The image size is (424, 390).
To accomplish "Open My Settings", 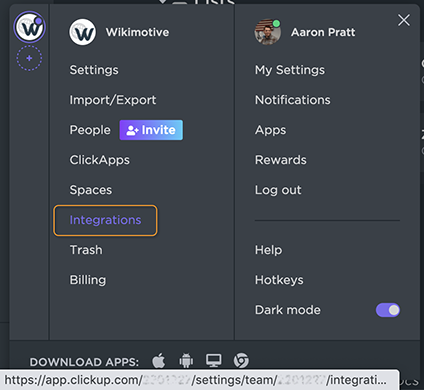I will tap(290, 70).
